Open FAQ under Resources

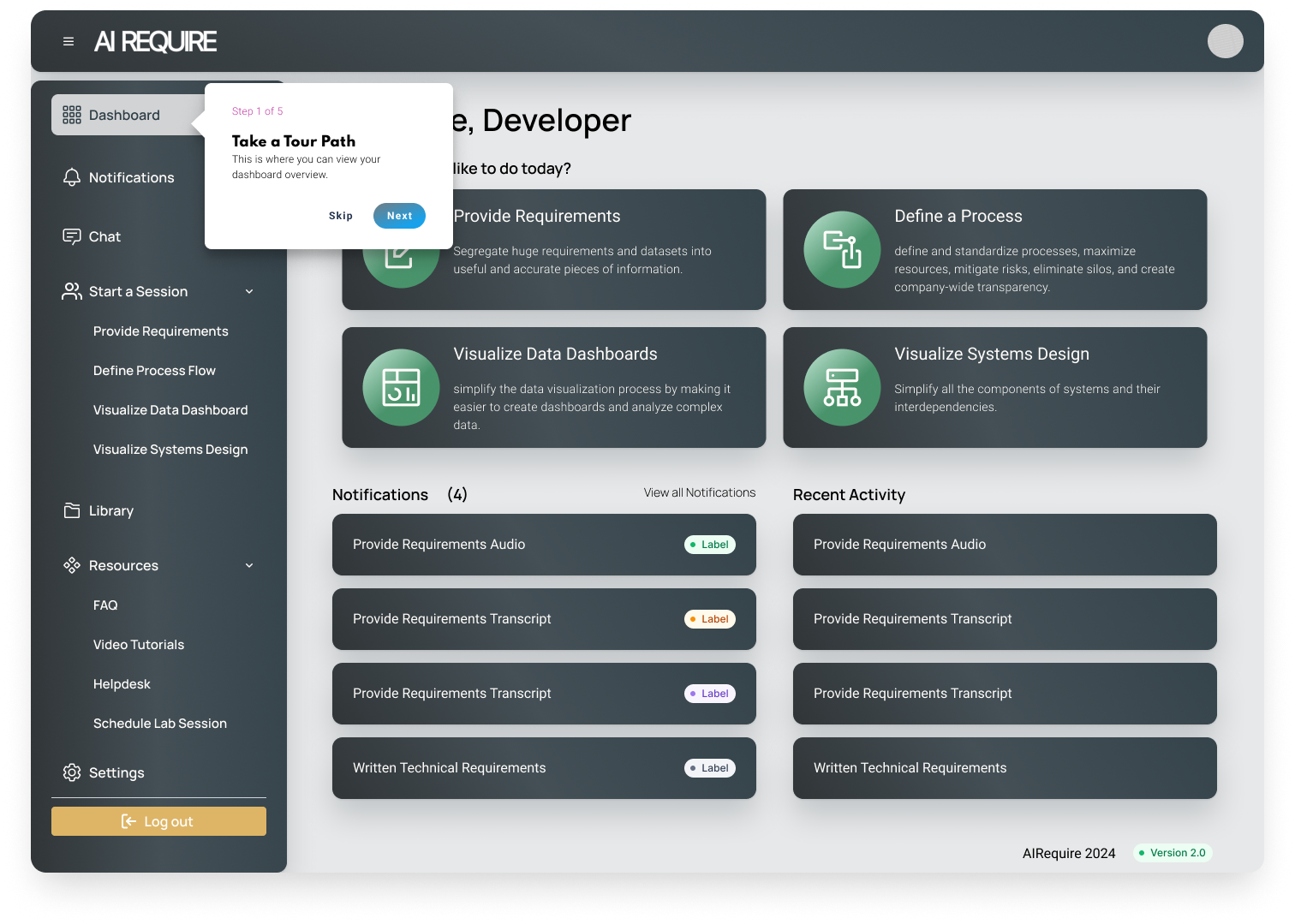(x=105, y=605)
